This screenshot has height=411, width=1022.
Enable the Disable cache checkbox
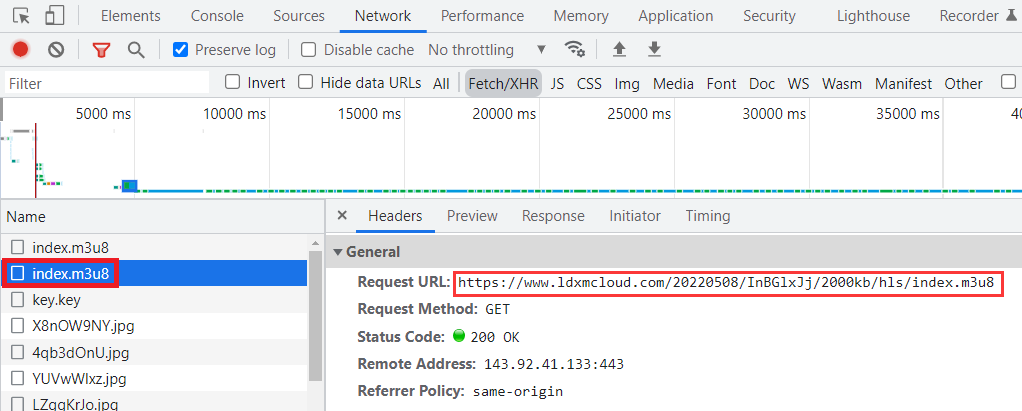coord(309,50)
